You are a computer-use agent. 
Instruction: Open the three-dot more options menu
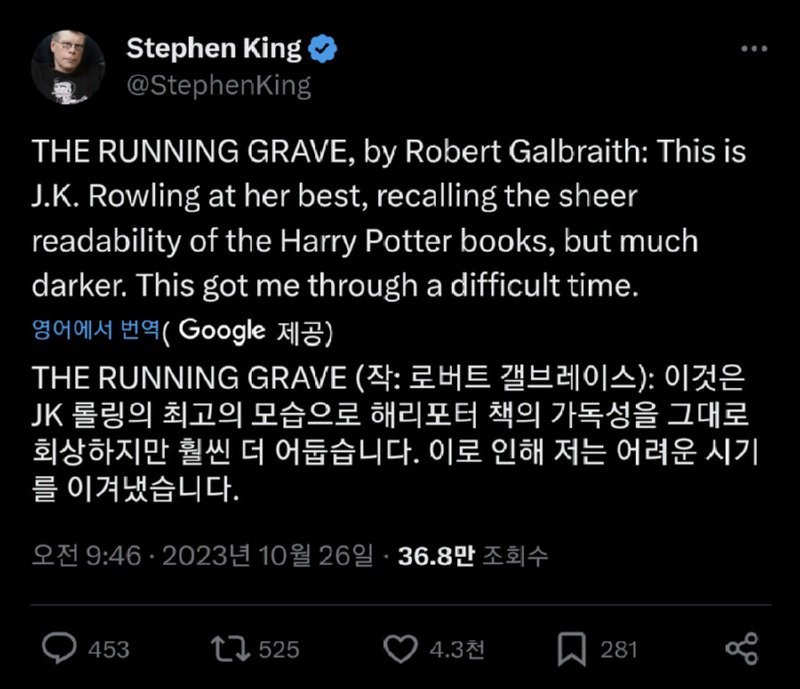pyautogui.click(x=754, y=49)
